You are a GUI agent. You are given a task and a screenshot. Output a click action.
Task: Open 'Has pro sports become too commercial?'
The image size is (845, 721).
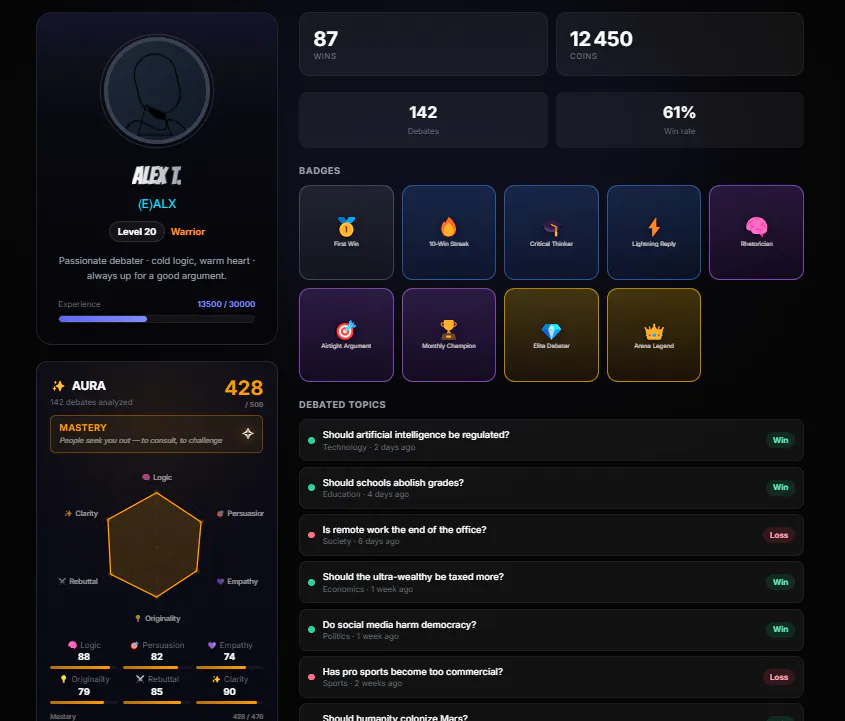(551, 677)
